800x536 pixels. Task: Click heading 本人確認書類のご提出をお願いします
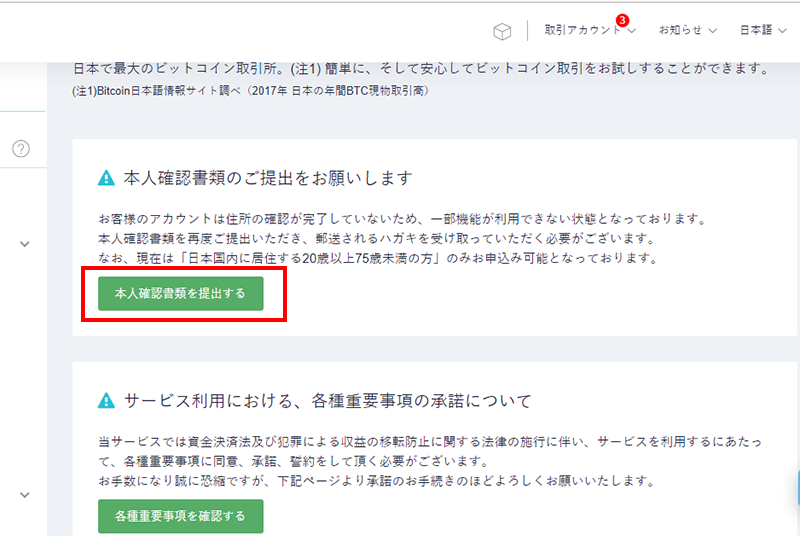tap(268, 178)
